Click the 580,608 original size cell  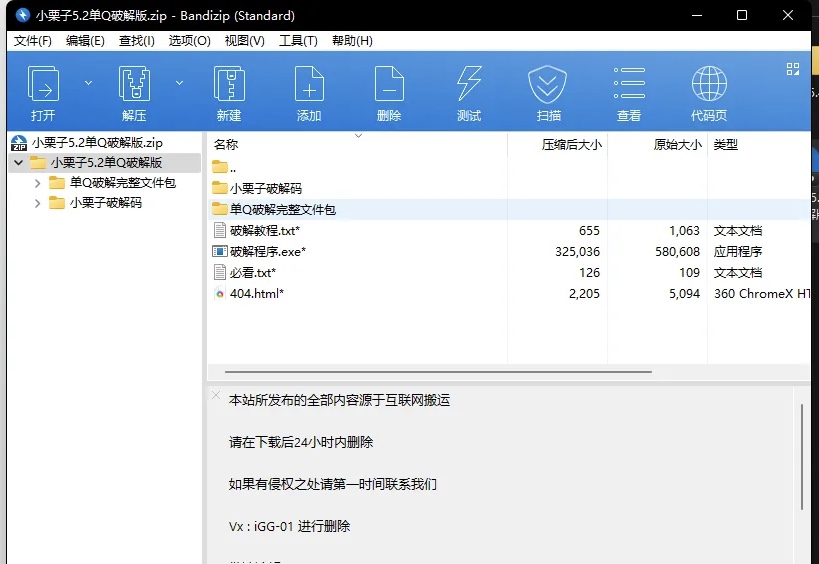pyautogui.click(x=677, y=252)
